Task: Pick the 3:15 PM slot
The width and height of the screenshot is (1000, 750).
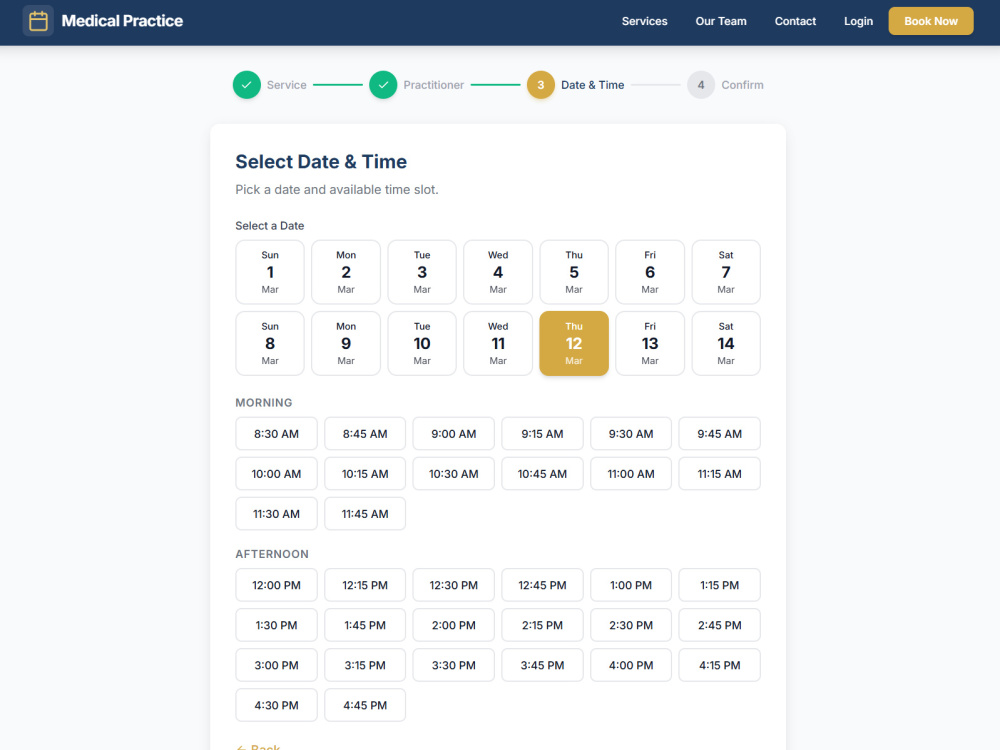Action: [x=365, y=666]
